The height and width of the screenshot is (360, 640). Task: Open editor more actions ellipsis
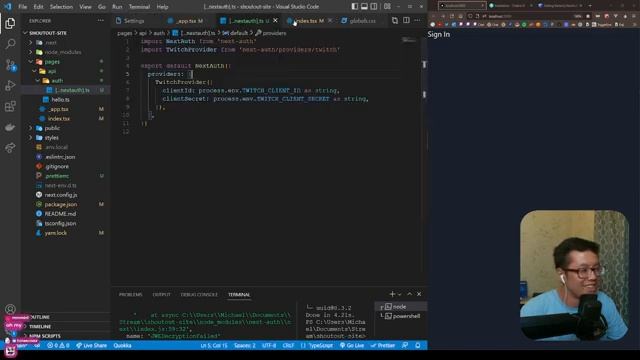coord(417,20)
